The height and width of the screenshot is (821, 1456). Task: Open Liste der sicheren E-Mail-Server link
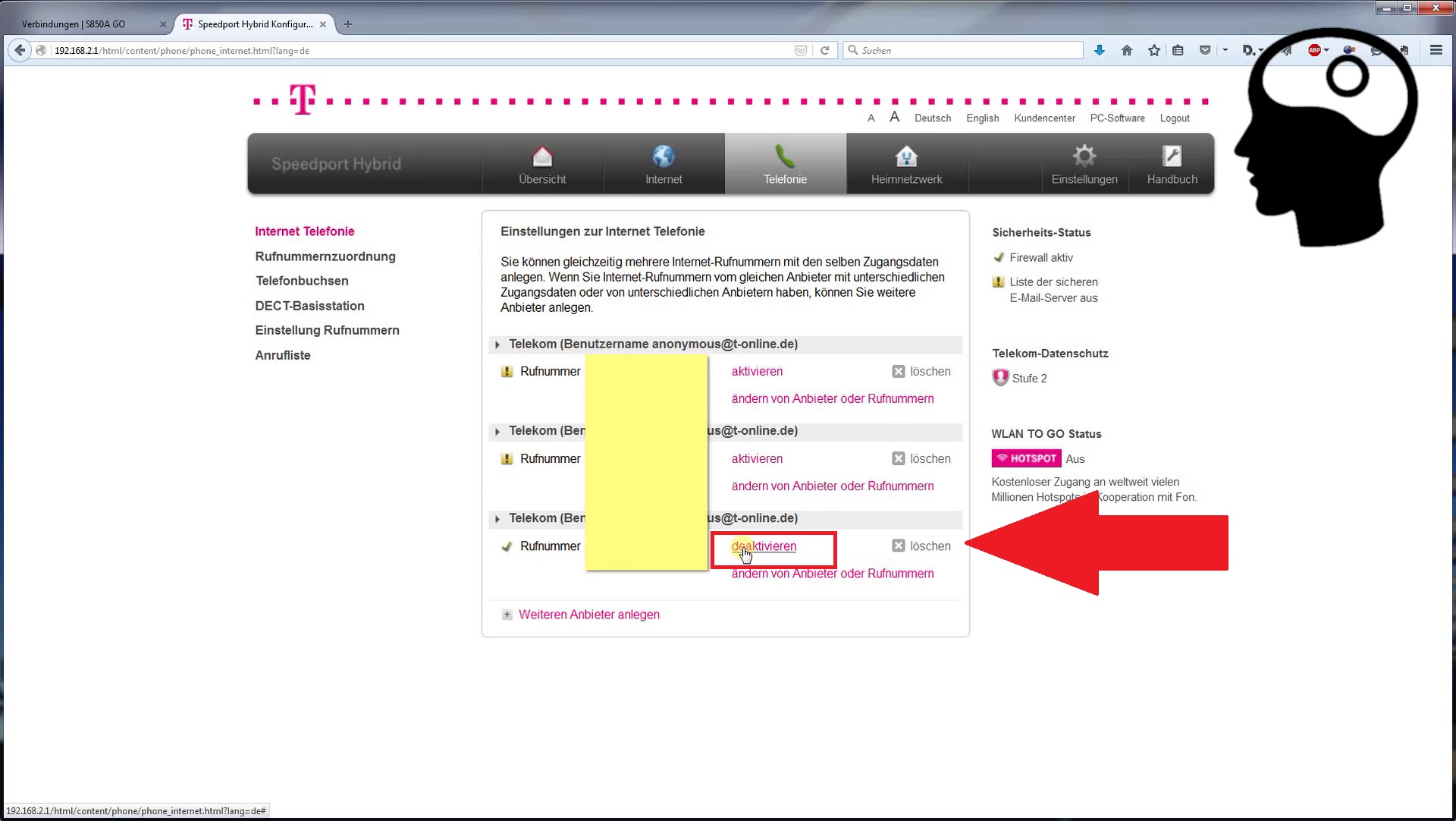click(1053, 290)
